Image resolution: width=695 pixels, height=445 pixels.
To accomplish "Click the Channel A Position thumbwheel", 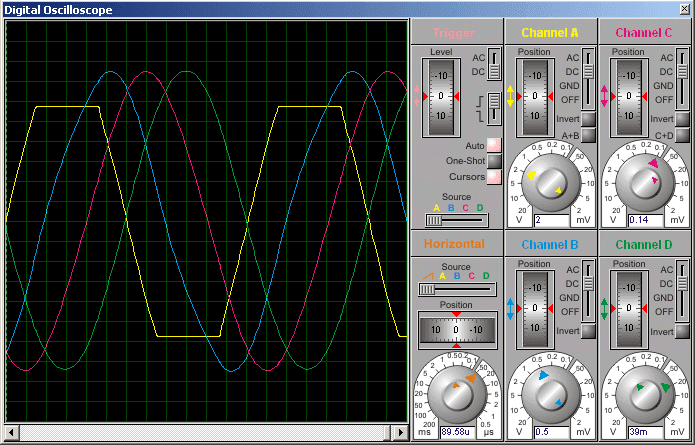I will (535, 97).
